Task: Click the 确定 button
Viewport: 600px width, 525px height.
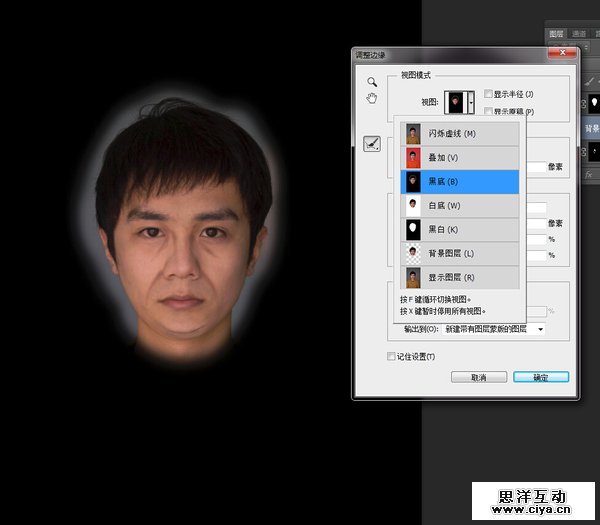Action: click(x=540, y=377)
